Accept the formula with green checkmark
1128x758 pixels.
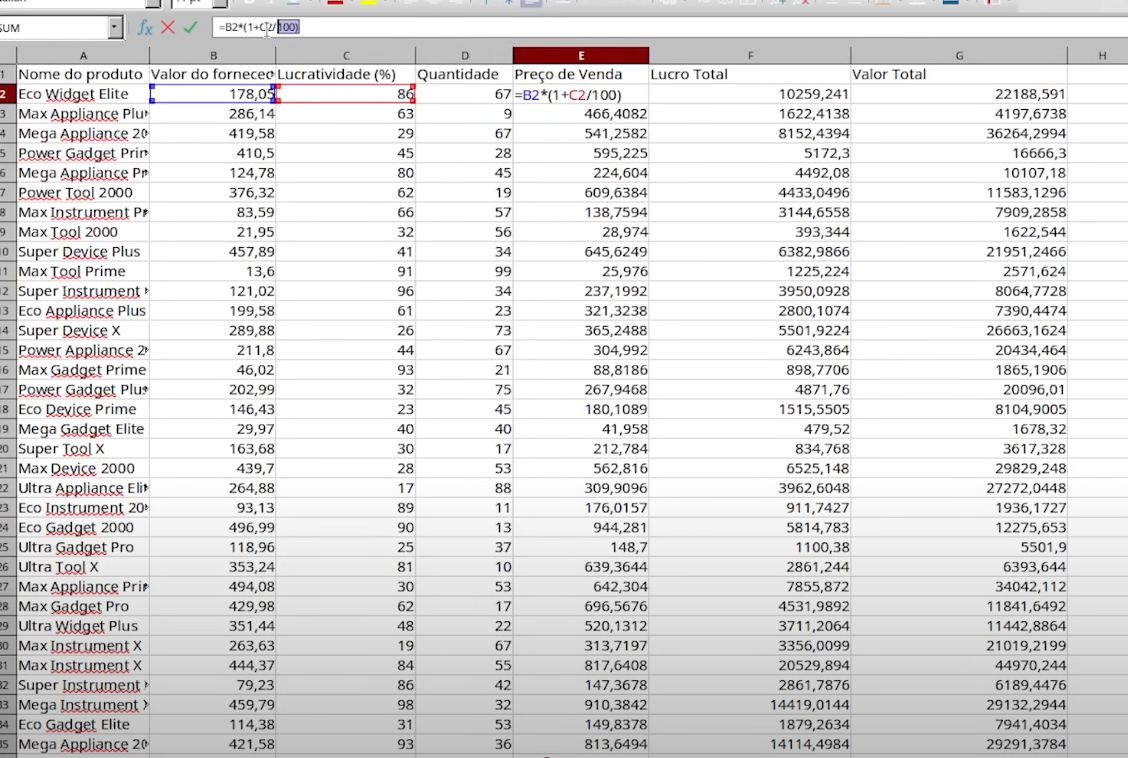click(x=190, y=27)
